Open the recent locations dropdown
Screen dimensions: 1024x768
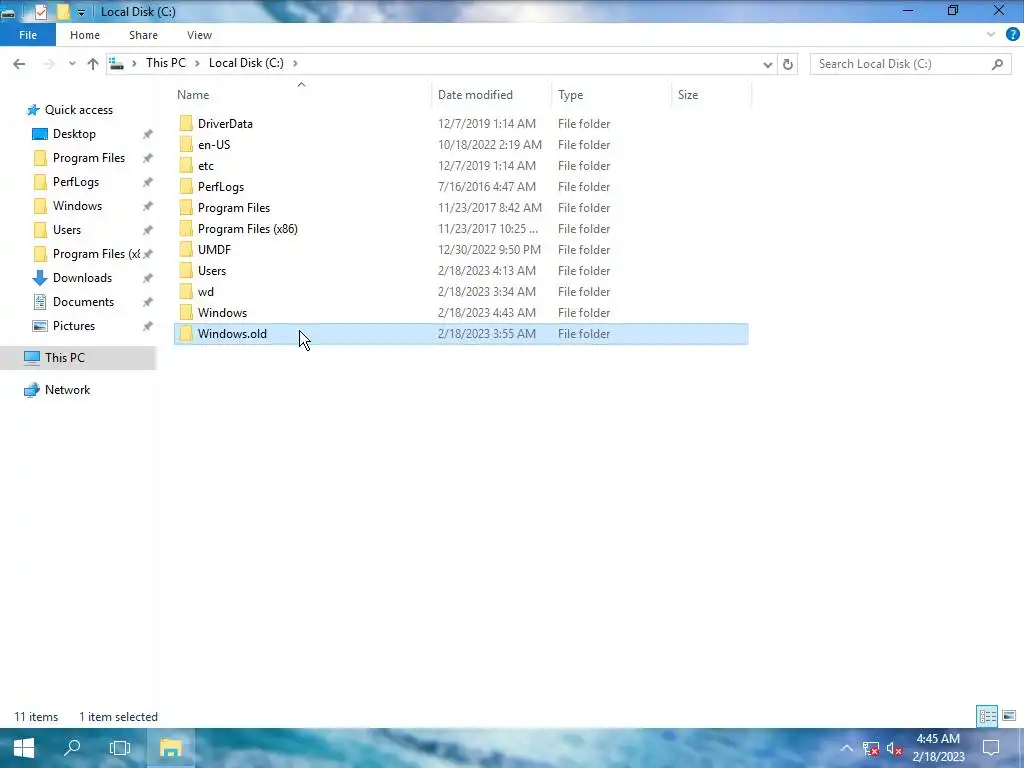72,64
